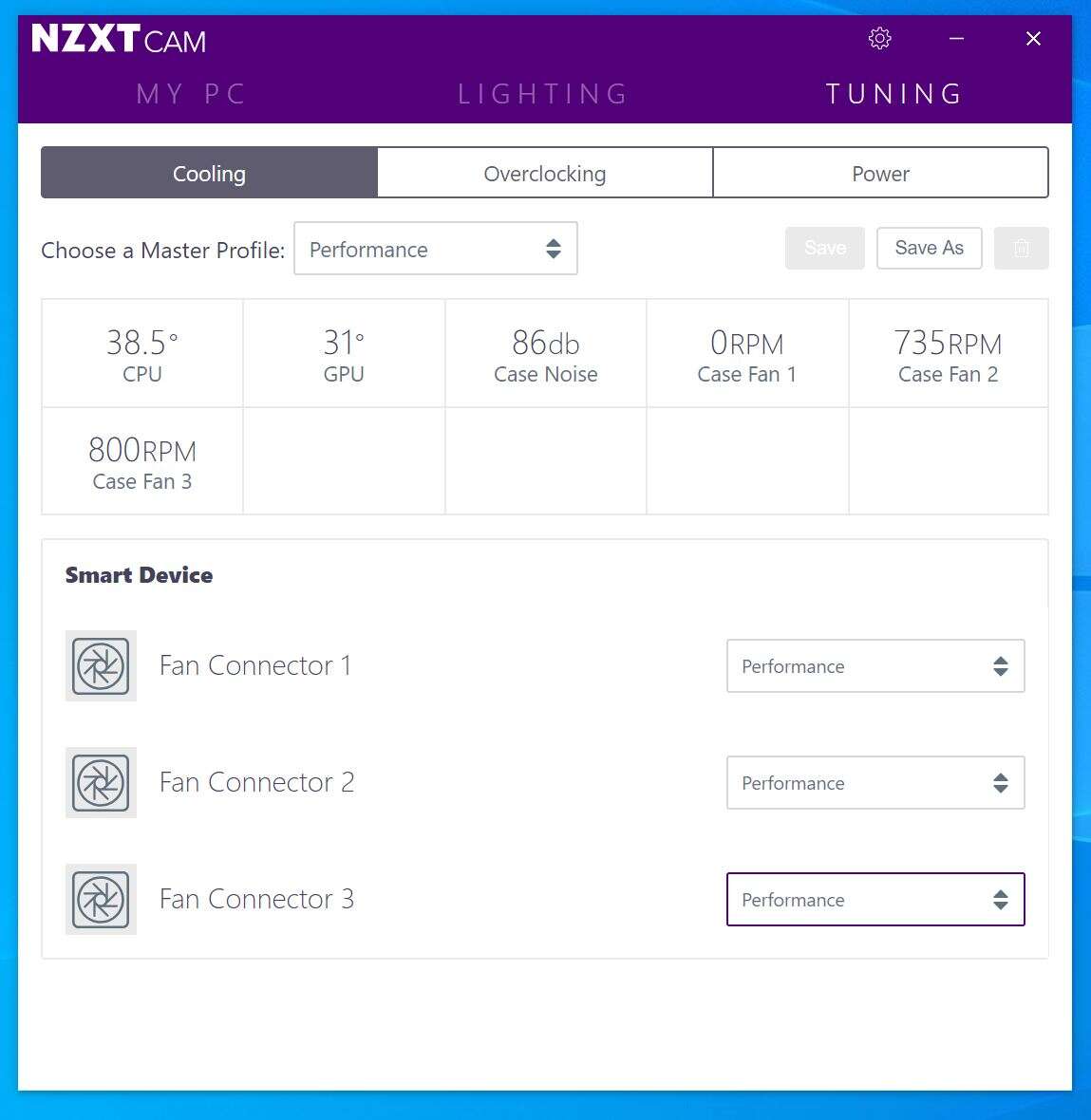Switch to the LIGHTING section
The image size is (1091, 1120).
pos(542,93)
